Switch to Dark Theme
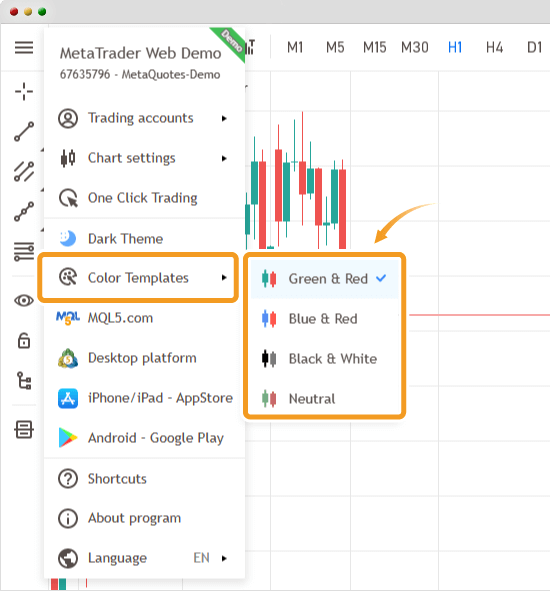The width and height of the screenshot is (550, 591). pyautogui.click(x=144, y=238)
